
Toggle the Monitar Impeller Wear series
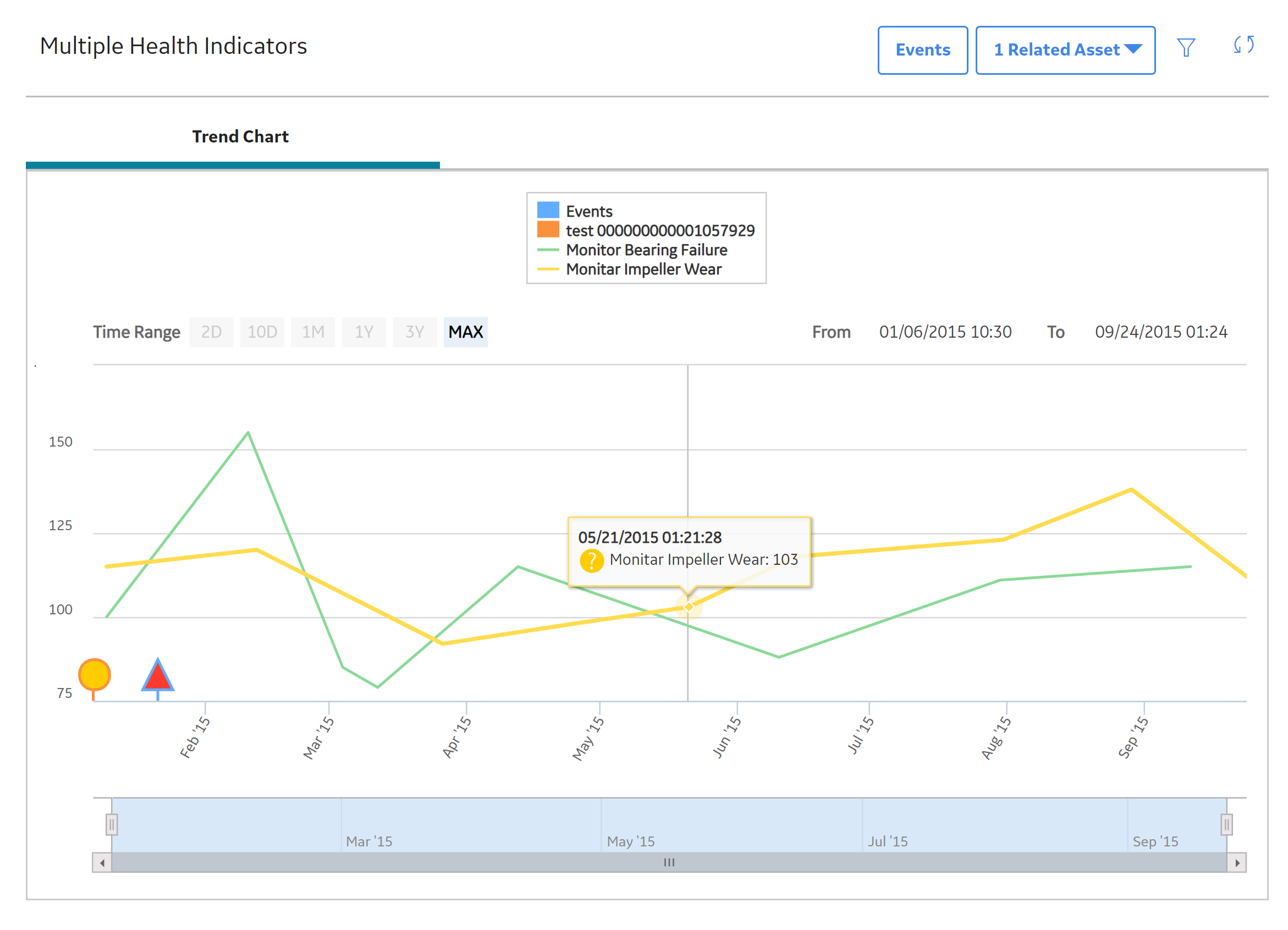point(629,269)
